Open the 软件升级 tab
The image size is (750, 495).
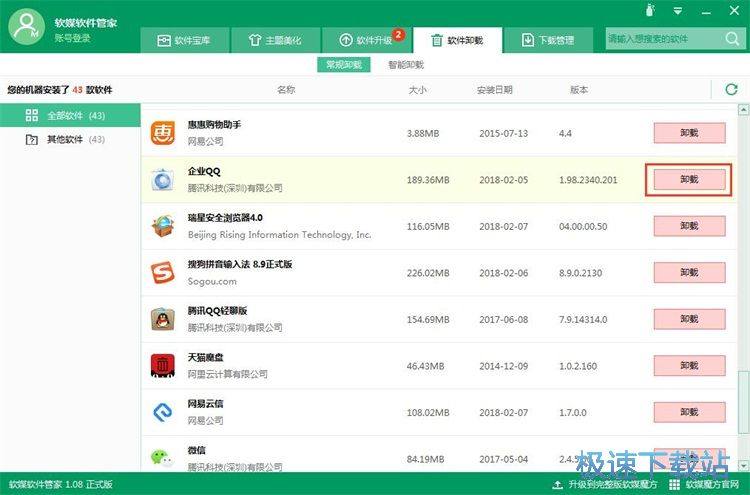(366, 40)
